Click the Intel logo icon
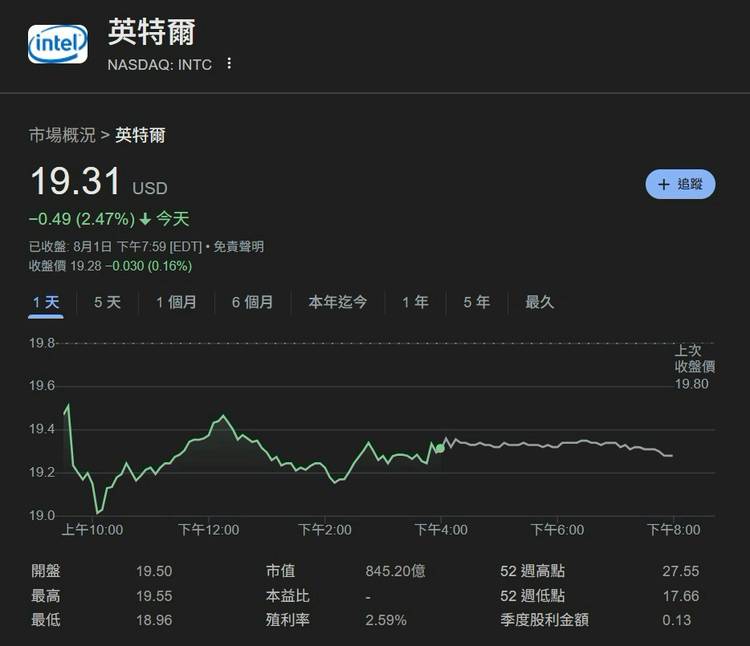The height and width of the screenshot is (646, 750). pyautogui.click(x=58, y=44)
